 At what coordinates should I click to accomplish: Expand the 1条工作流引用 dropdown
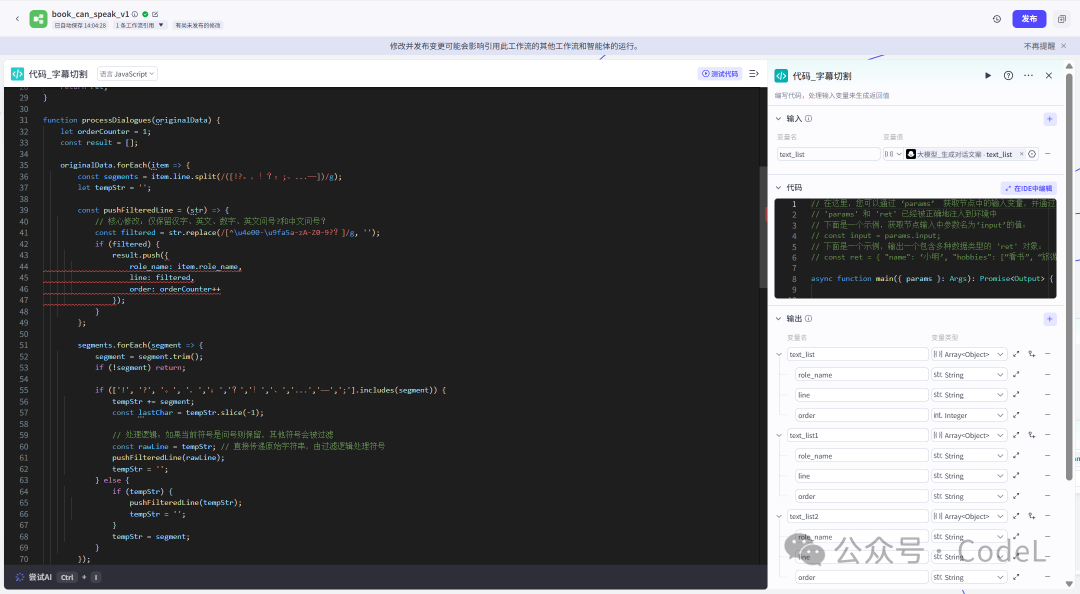[x=140, y=25]
